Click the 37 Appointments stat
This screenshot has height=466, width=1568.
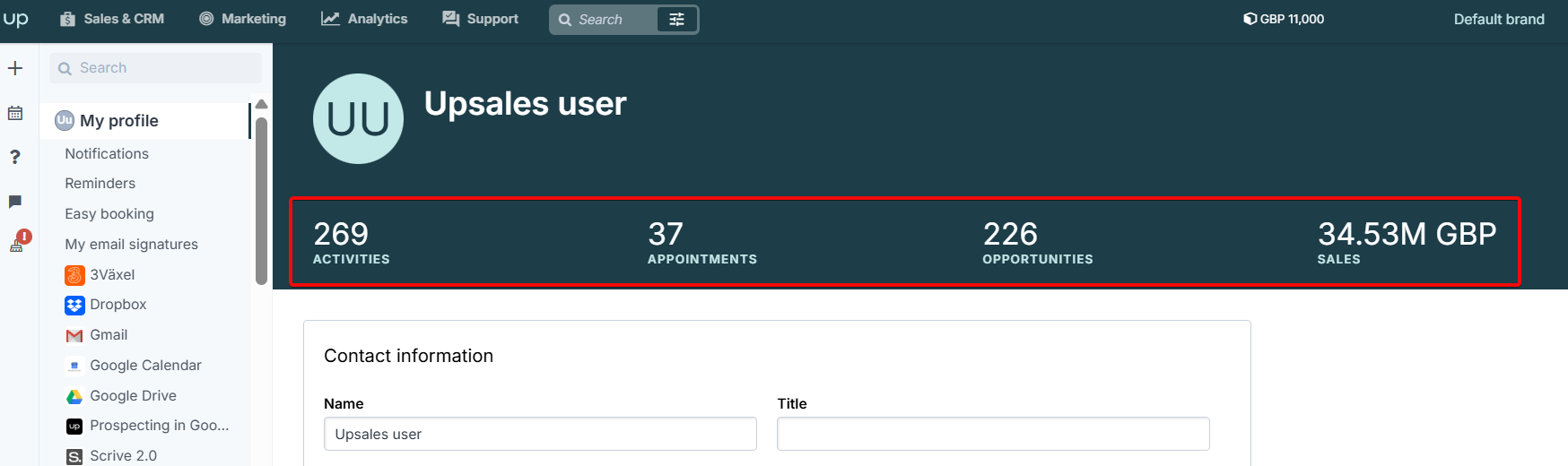702,242
